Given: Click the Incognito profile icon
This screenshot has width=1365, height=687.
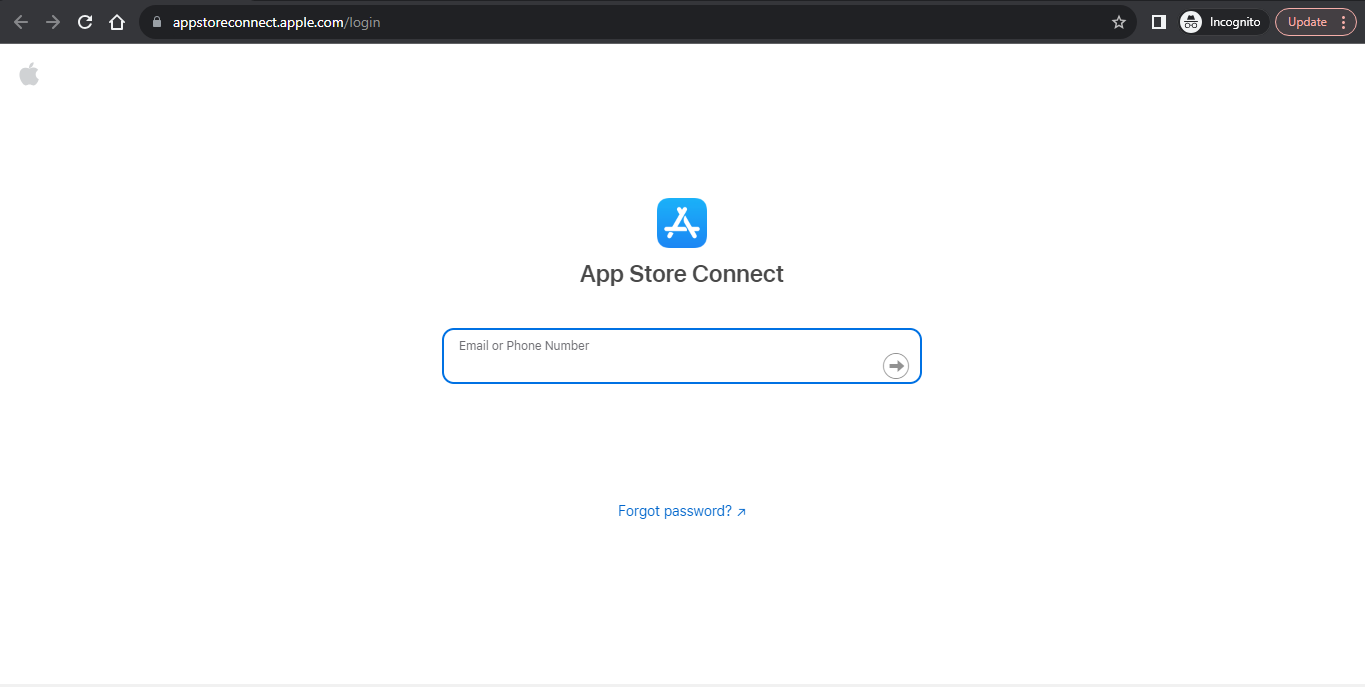Looking at the screenshot, I should click(1189, 21).
